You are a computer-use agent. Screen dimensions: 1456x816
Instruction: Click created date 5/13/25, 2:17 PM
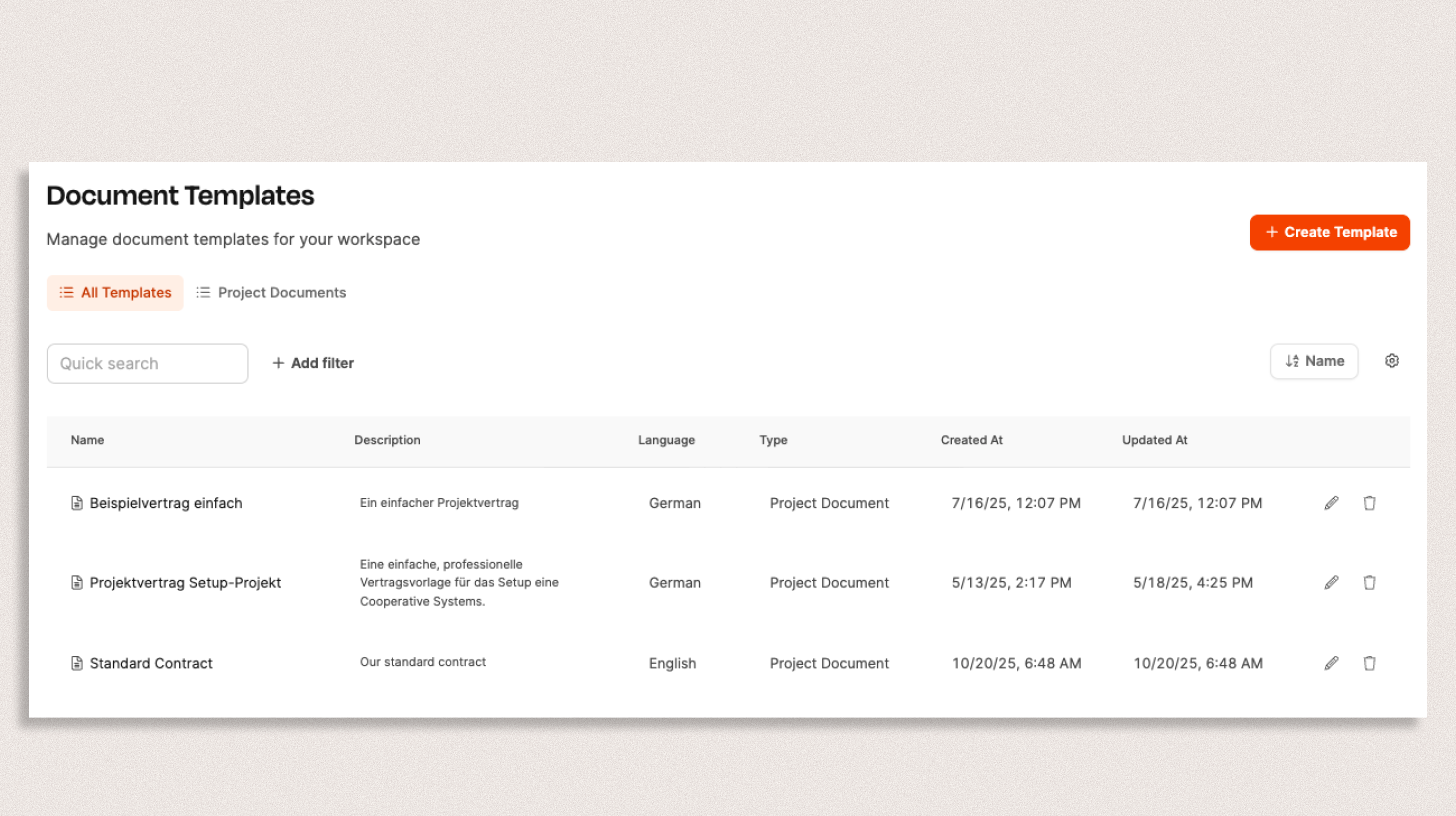pos(1011,582)
